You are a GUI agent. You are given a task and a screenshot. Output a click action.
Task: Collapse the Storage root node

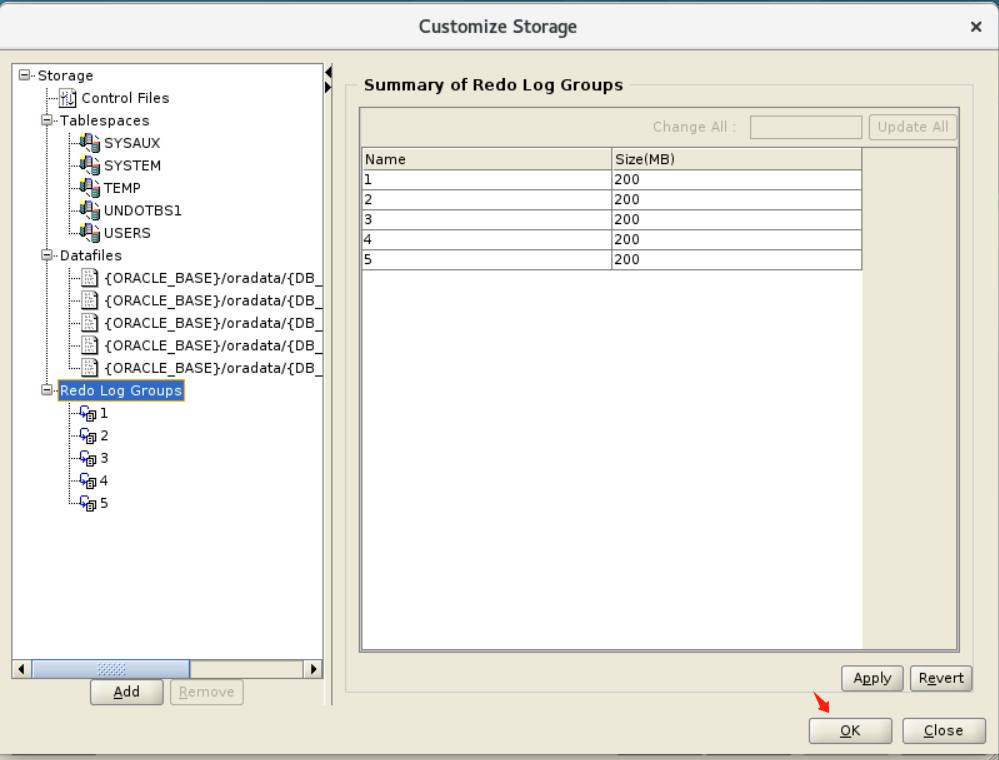24,76
